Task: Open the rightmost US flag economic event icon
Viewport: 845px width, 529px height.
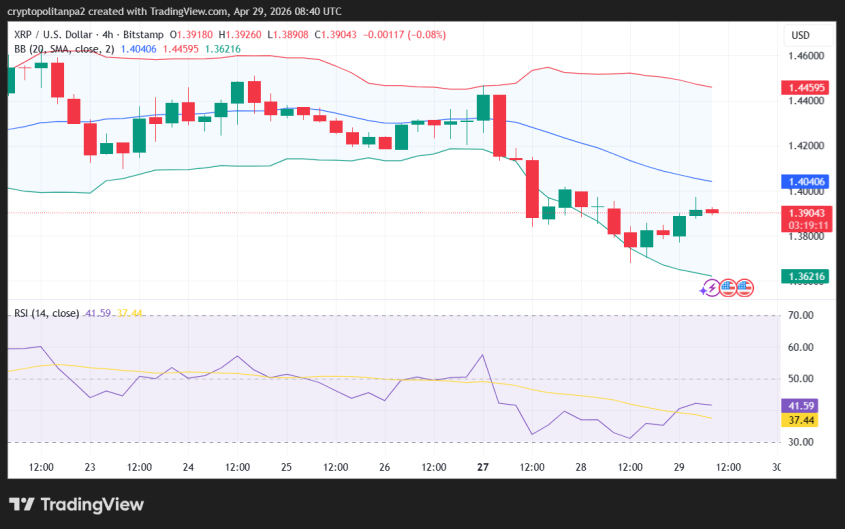Action: point(743,288)
